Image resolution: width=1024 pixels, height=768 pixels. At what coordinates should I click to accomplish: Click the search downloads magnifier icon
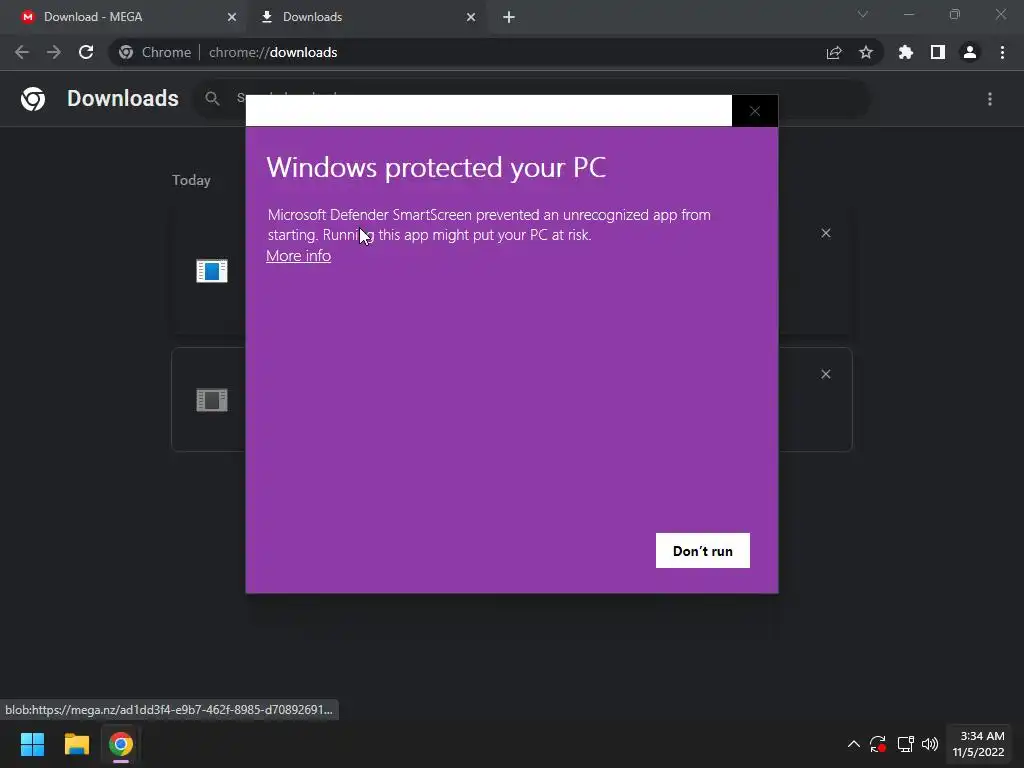pyautogui.click(x=212, y=99)
